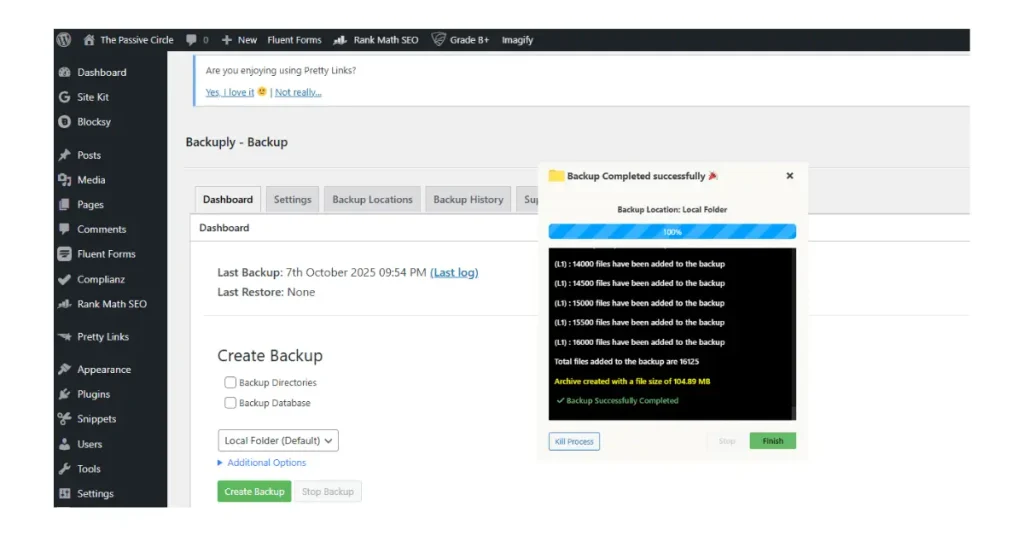The width and height of the screenshot is (1024, 536).
Task: Open the comments bubble icon in admin bar
Action: pyautogui.click(x=190, y=40)
